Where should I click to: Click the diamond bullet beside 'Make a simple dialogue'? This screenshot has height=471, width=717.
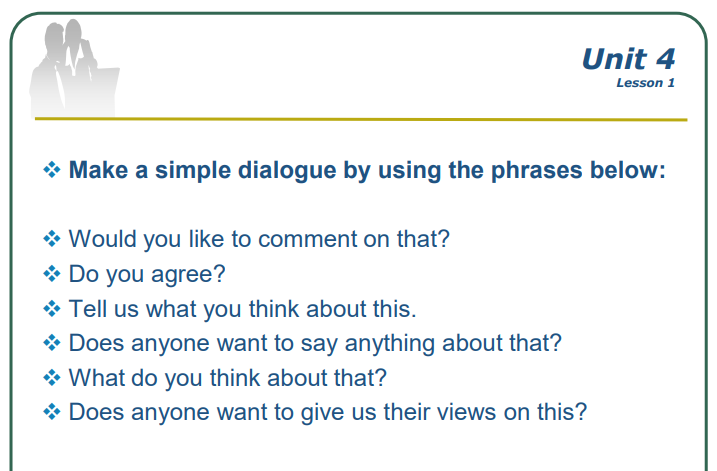pos(52,170)
